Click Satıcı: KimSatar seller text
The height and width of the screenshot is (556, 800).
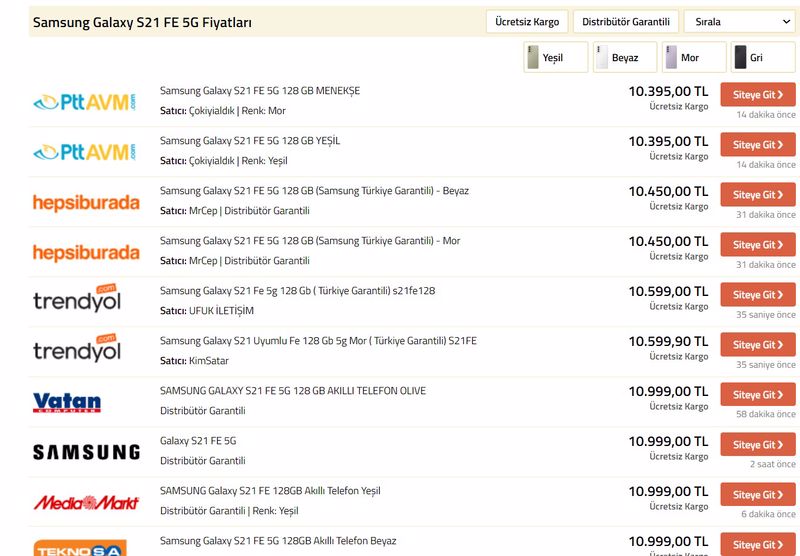pos(194,361)
